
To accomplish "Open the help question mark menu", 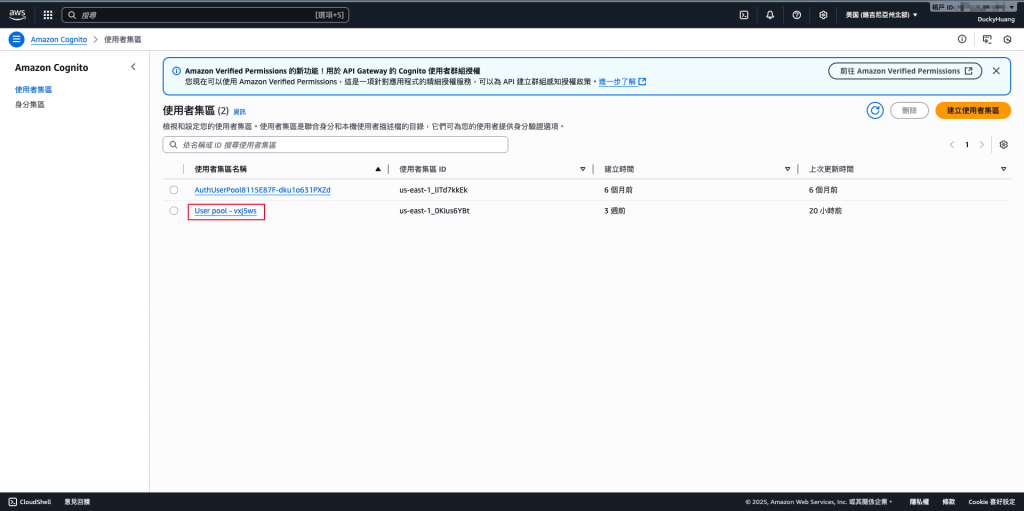I will pyautogui.click(x=797, y=14).
